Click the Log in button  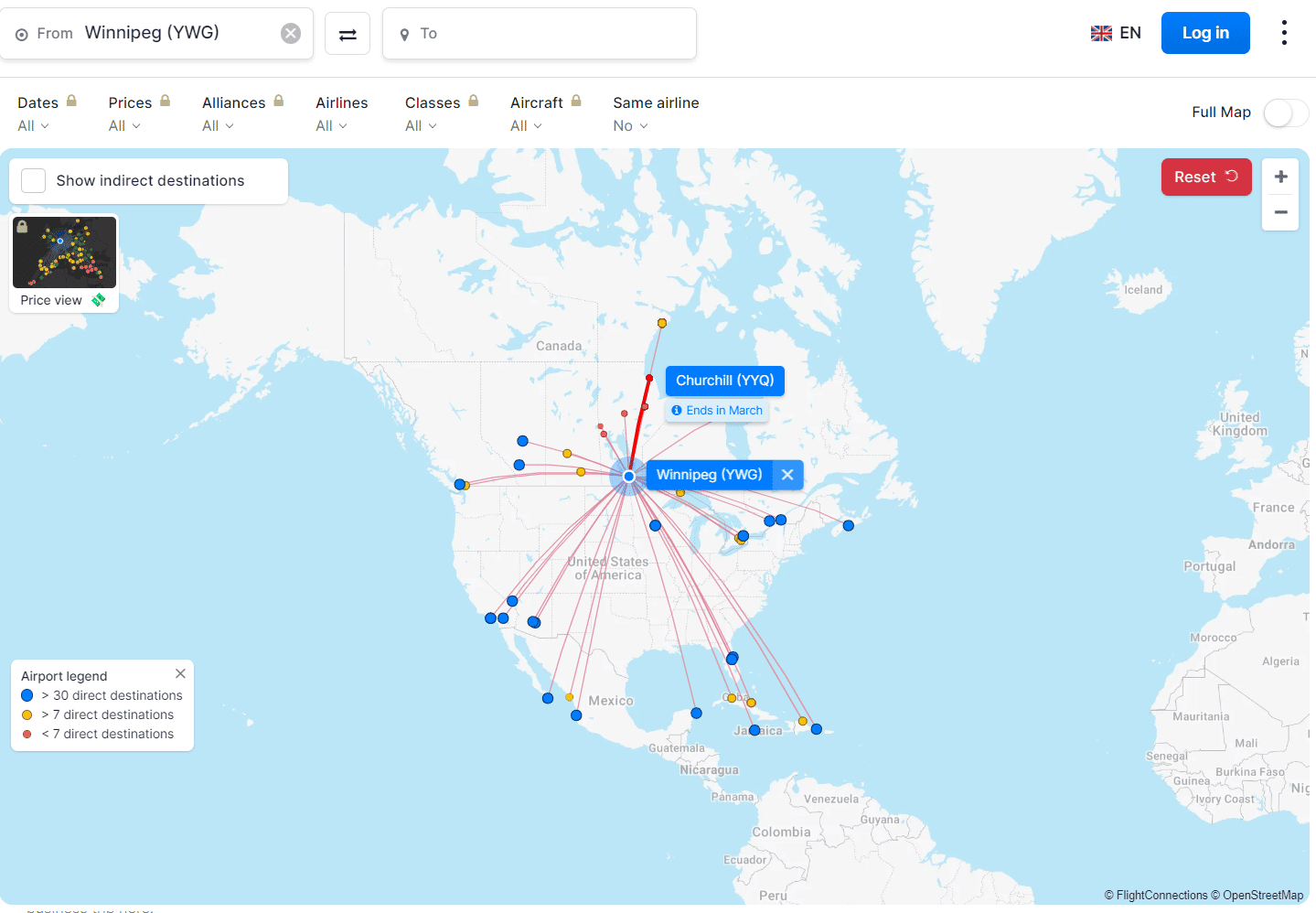click(1205, 33)
